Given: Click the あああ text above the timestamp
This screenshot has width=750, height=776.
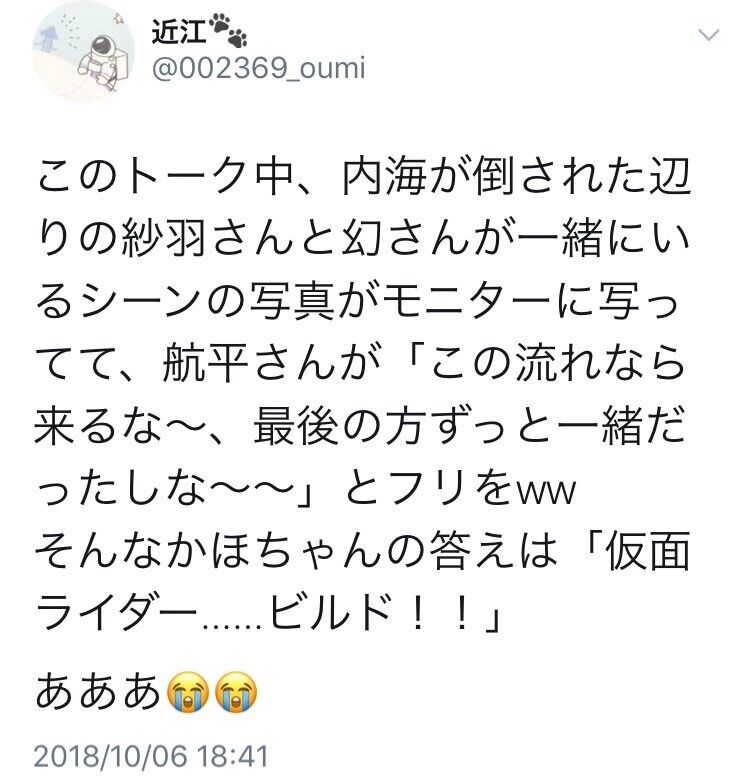Looking at the screenshot, I should (99, 691).
